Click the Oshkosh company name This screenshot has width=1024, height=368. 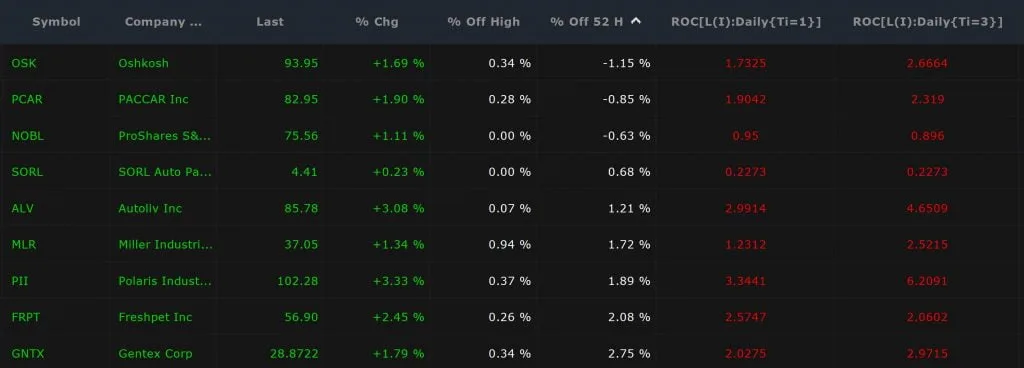143,63
